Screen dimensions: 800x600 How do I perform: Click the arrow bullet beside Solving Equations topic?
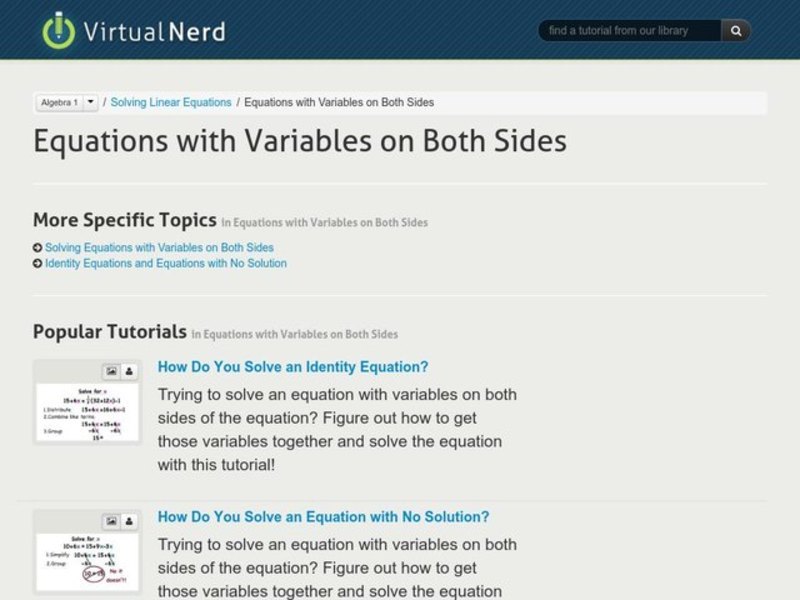pyautogui.click(x=37, y=246)
